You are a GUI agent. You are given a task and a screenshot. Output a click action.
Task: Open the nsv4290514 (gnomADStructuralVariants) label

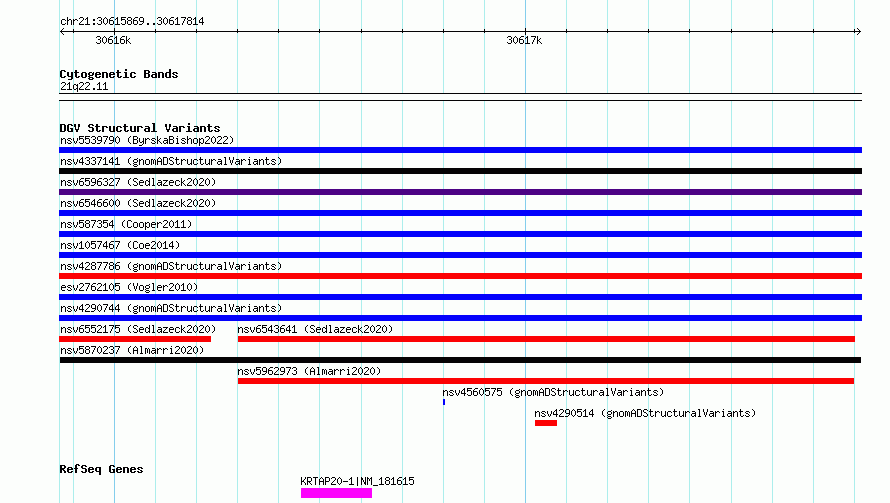(x=645, y=413)
